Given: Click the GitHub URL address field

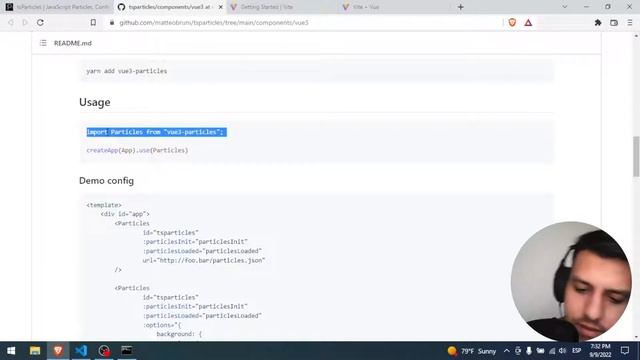Looking at the screenshot, I should click(214, 22).
